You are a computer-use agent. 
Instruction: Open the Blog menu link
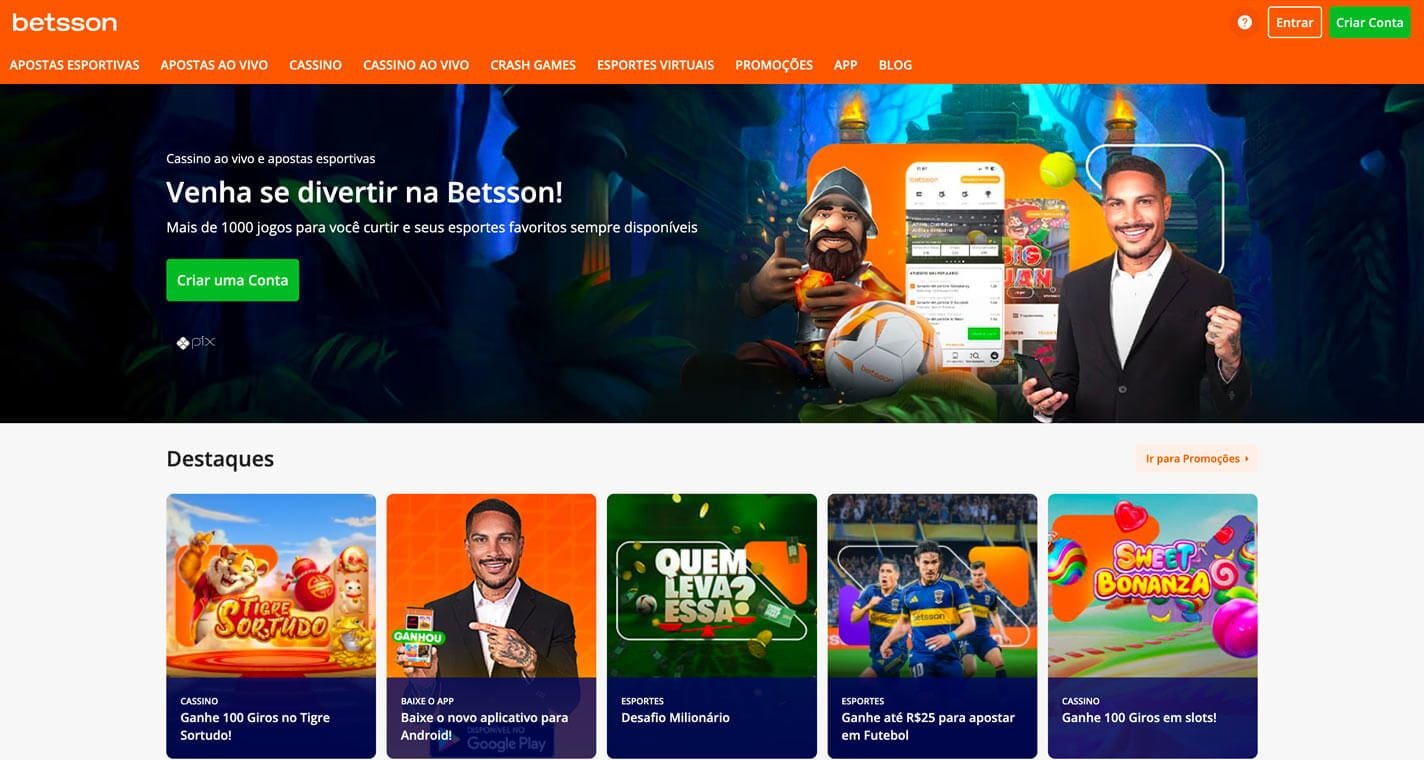click(x=895, y=65)
